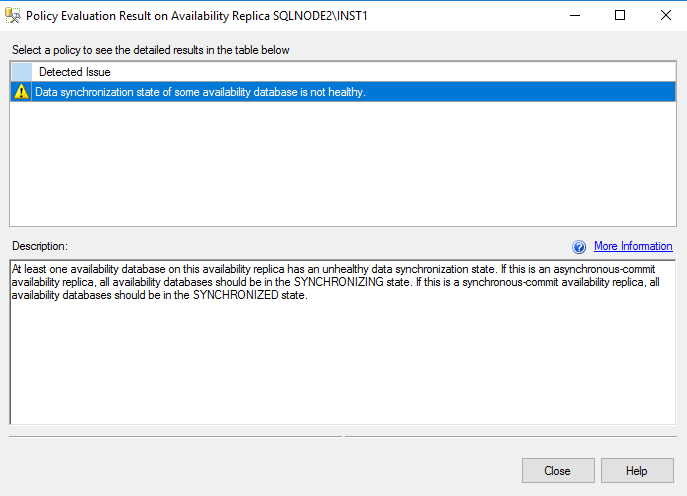Click the blue help icon beside More Information
The image size is (687, 496).
pos(579,247)
